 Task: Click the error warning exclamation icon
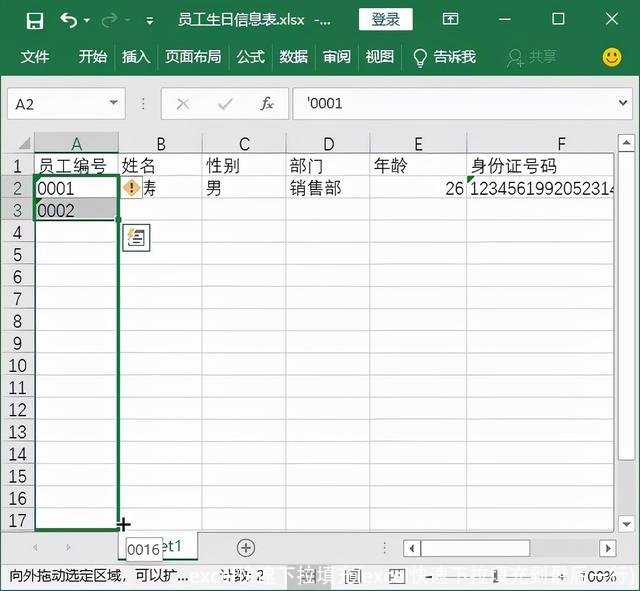[131, 188]
